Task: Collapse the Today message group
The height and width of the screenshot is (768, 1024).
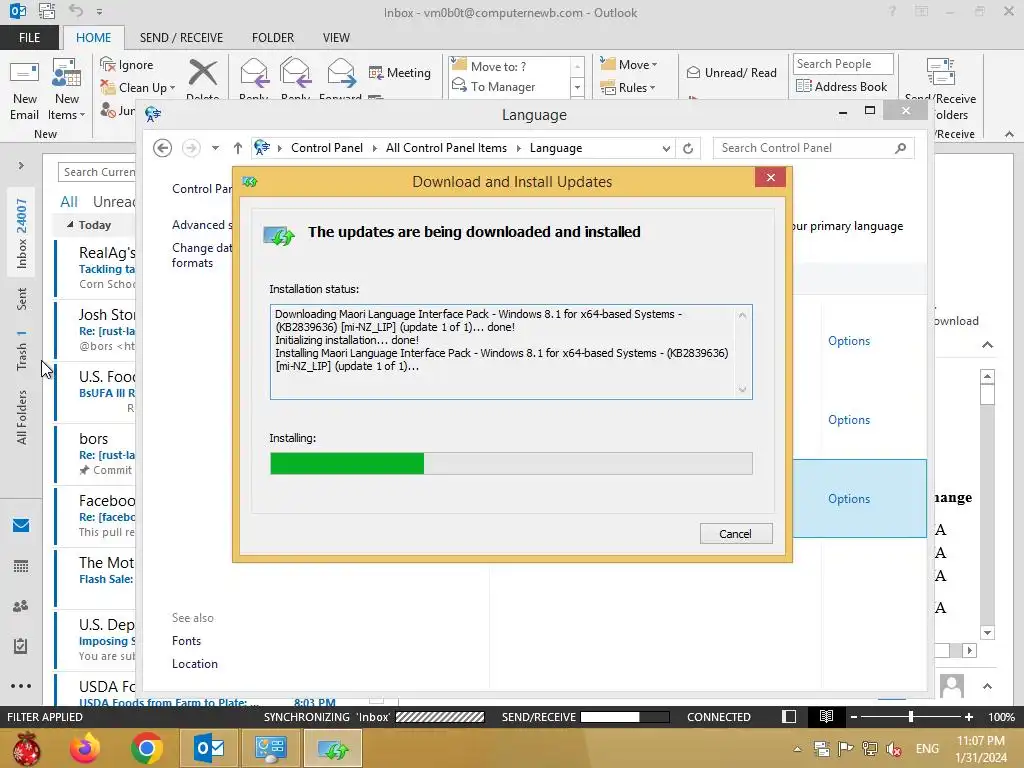Action: click(70, 225)
